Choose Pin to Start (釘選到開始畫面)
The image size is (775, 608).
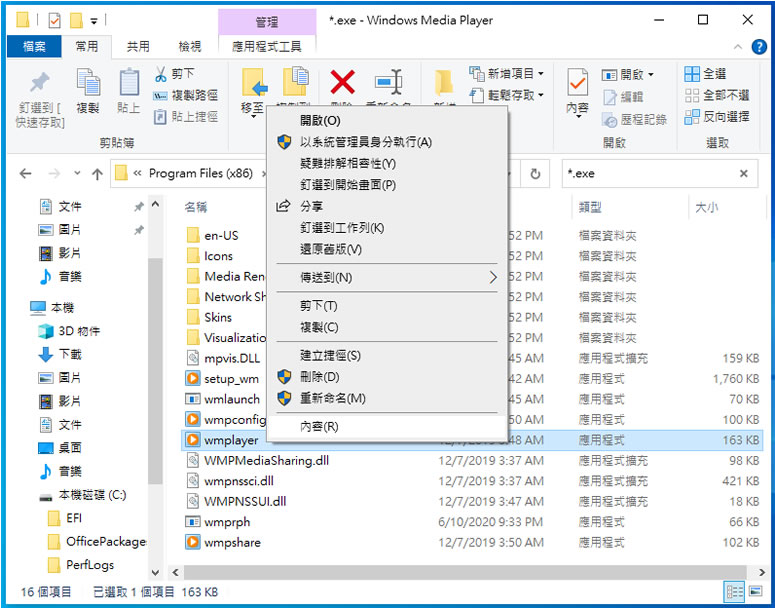[386, 185]
